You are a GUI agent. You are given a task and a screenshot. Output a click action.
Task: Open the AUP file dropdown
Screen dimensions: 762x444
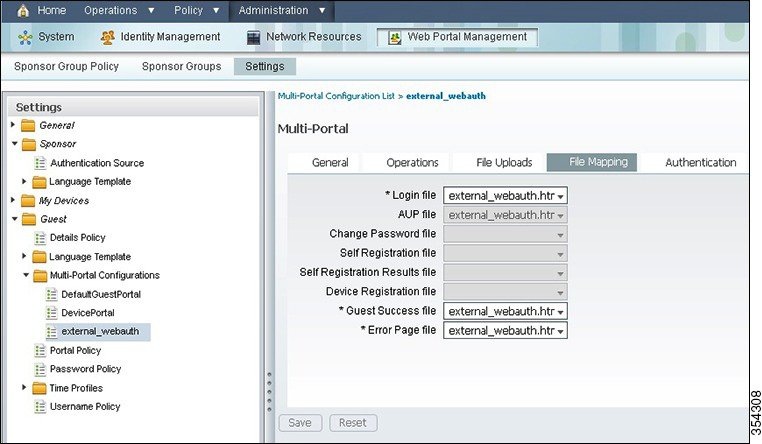(505, 215)
